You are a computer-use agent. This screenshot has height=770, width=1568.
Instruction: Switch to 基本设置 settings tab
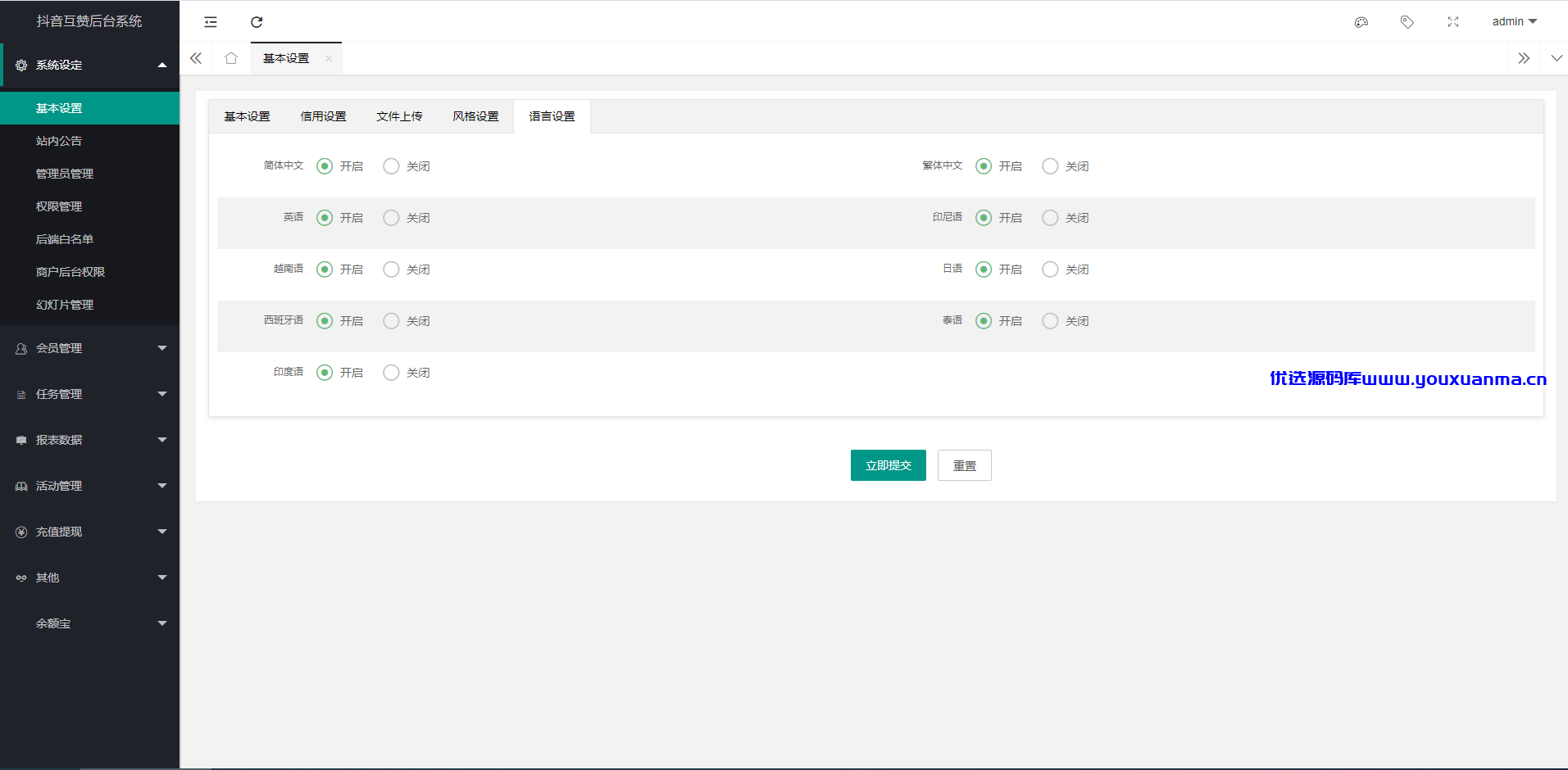click(x=247, y=116)
